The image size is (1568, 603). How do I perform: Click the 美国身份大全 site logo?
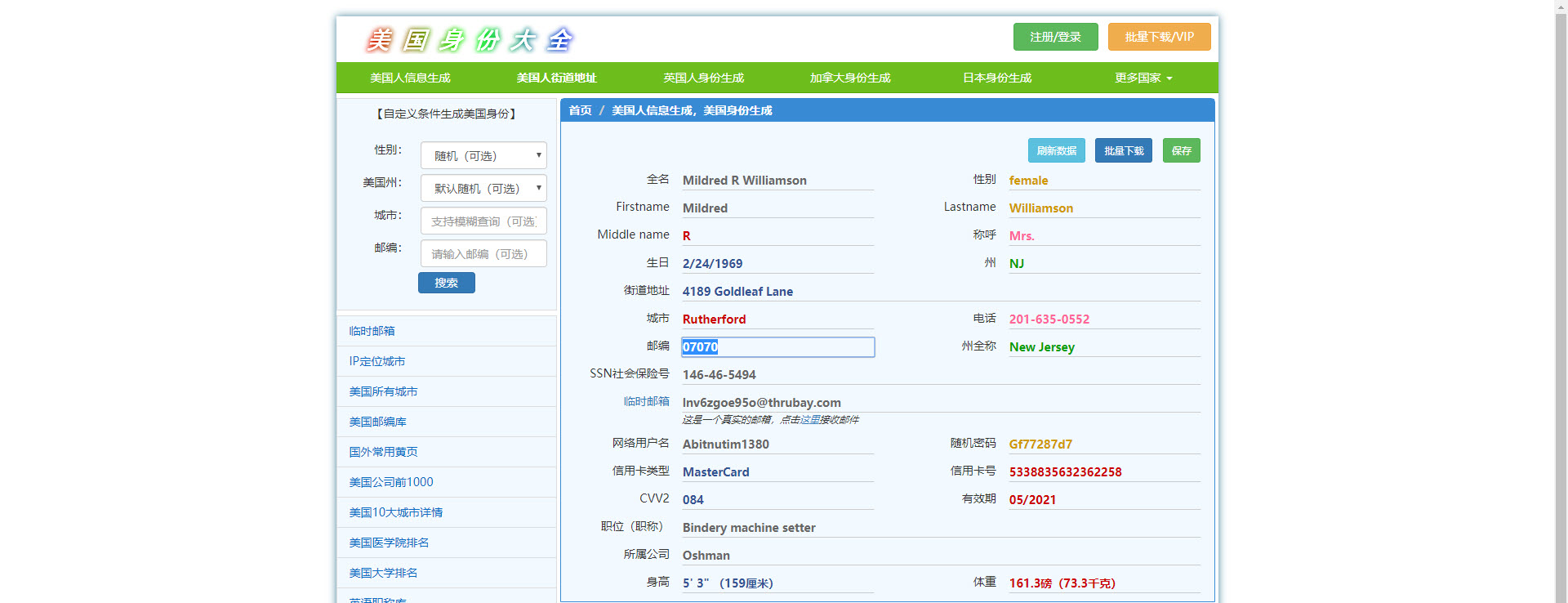(470, 39)
